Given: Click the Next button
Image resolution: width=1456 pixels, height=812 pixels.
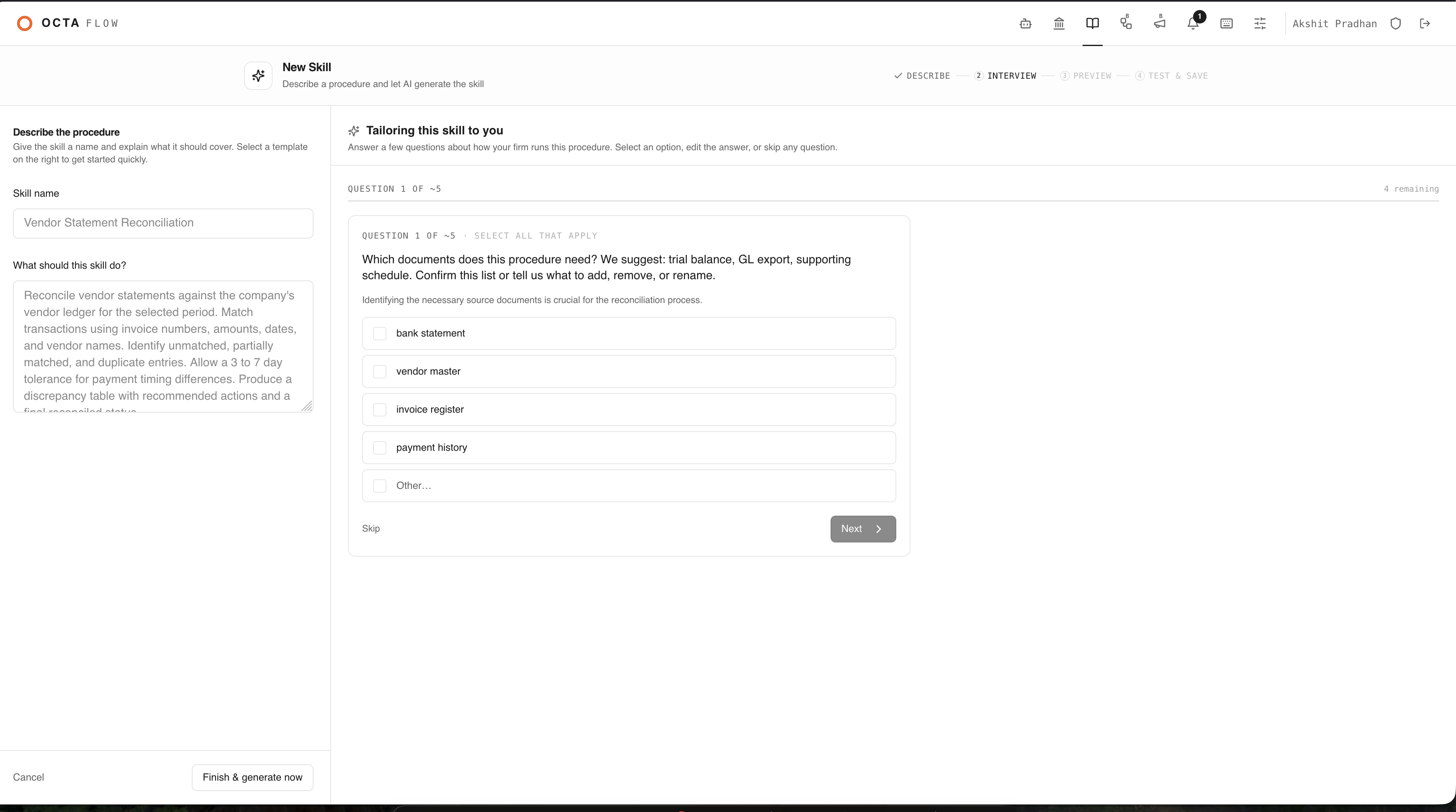Looking at the screenshot, I should pos(863,529).
